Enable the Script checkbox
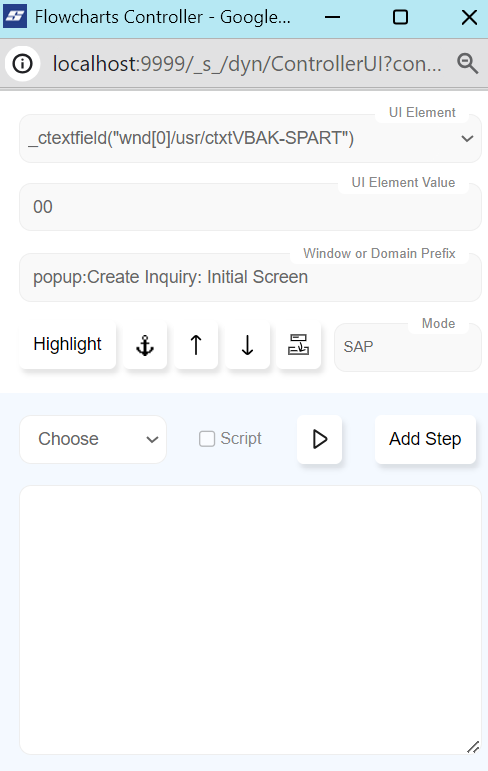The width and height of the screenshot is (488, 771). tap(207, 439)
